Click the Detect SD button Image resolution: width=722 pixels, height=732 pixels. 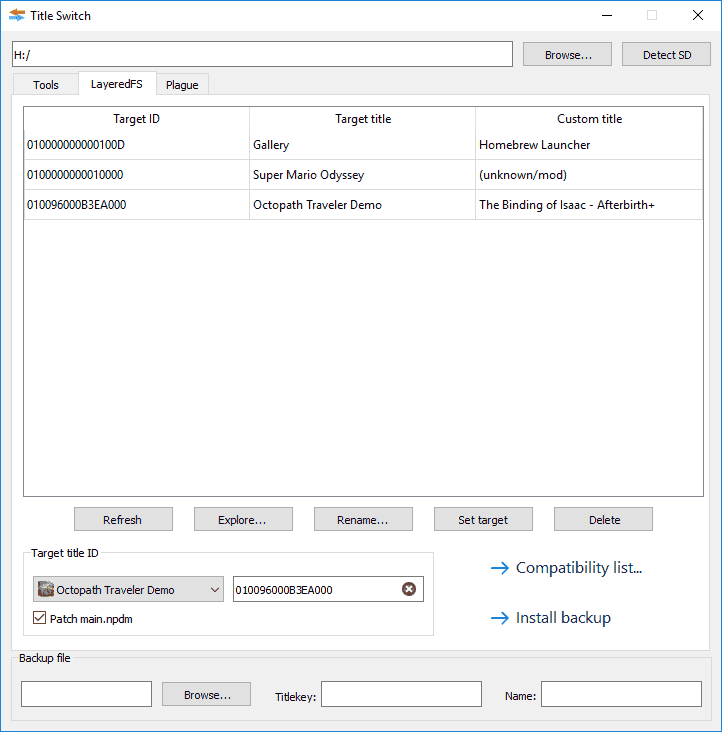666,55
